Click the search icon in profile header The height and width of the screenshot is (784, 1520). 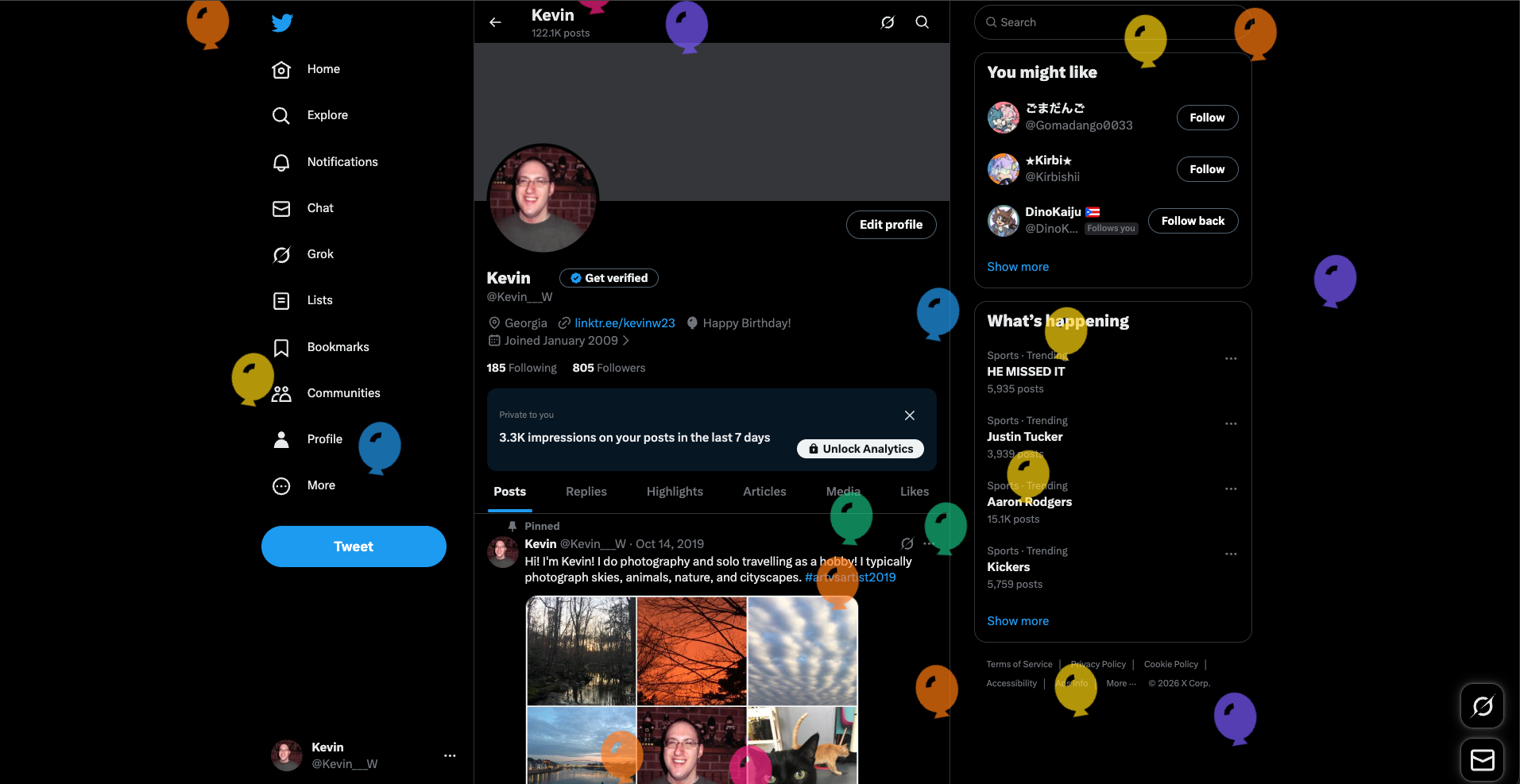922,22
